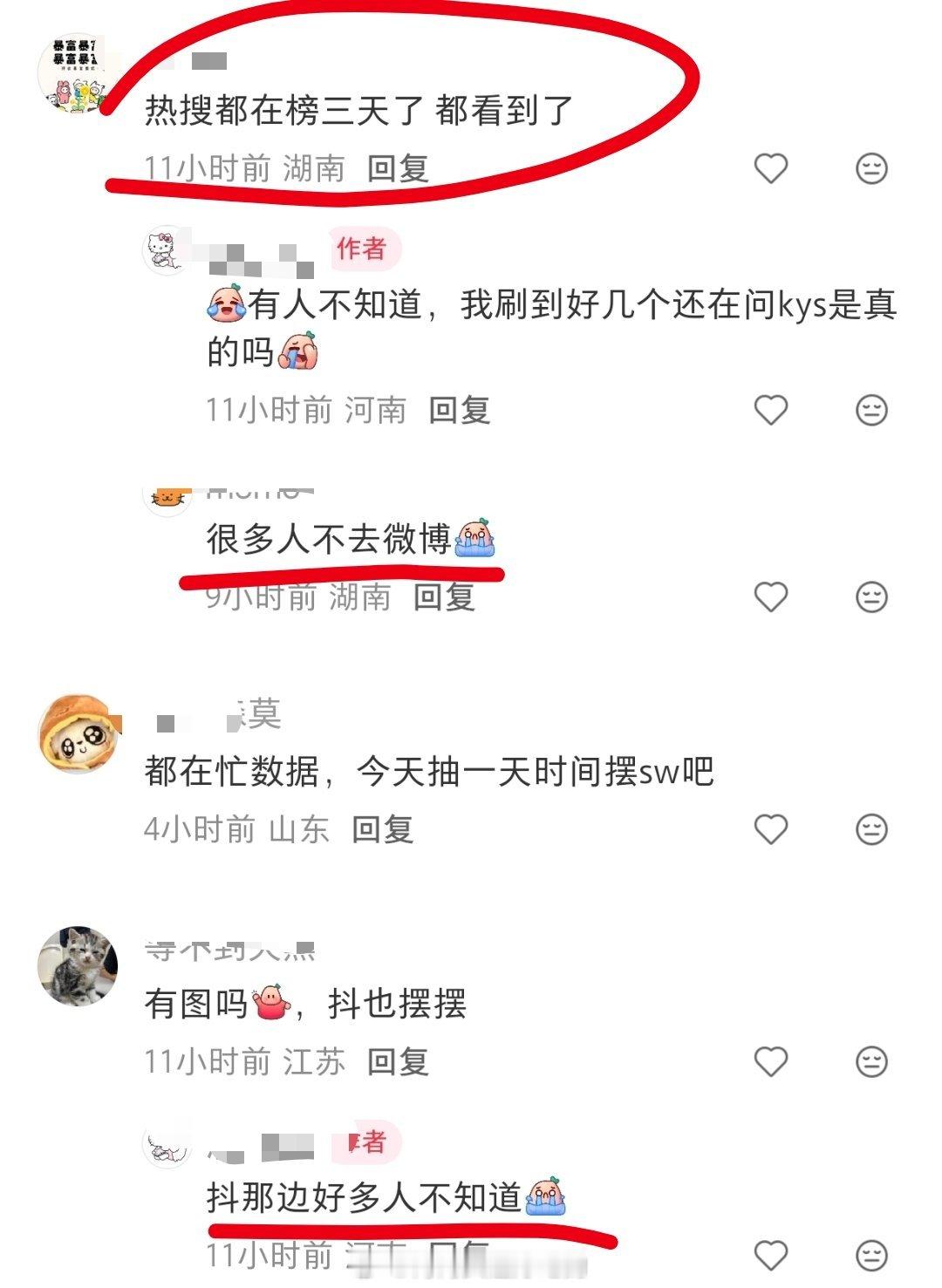942x1288 pixels.
Task: Like the author's reply 抖那边好多人不知道
Action: click(771, 1255)
